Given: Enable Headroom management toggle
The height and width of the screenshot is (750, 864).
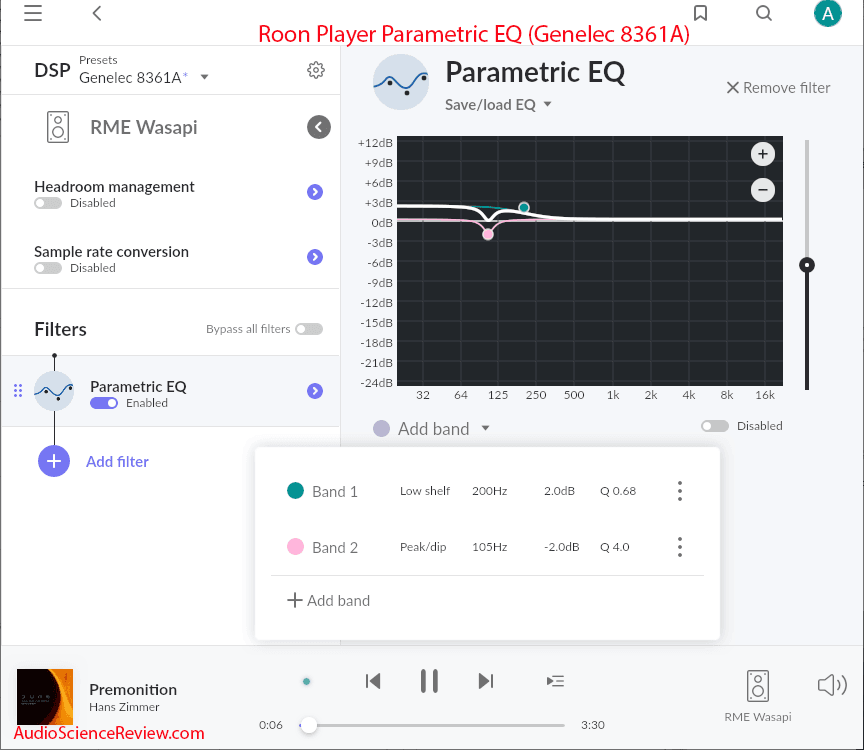Looking at the screenshot, I should tap(48, 203).
